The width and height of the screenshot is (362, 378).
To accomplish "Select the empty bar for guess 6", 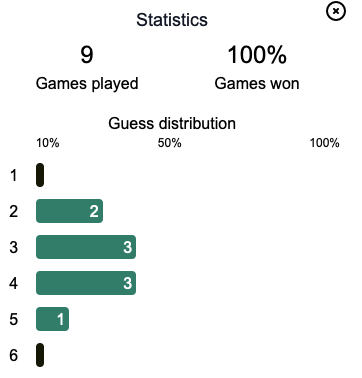I will coord(40,355).
